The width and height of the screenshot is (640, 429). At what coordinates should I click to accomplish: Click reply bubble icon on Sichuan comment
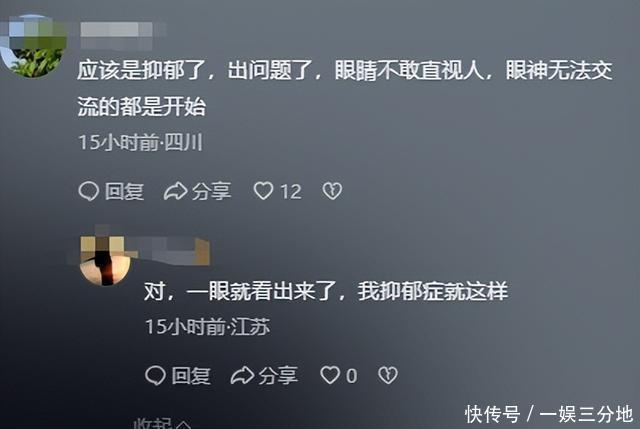(x=89, y=191)
